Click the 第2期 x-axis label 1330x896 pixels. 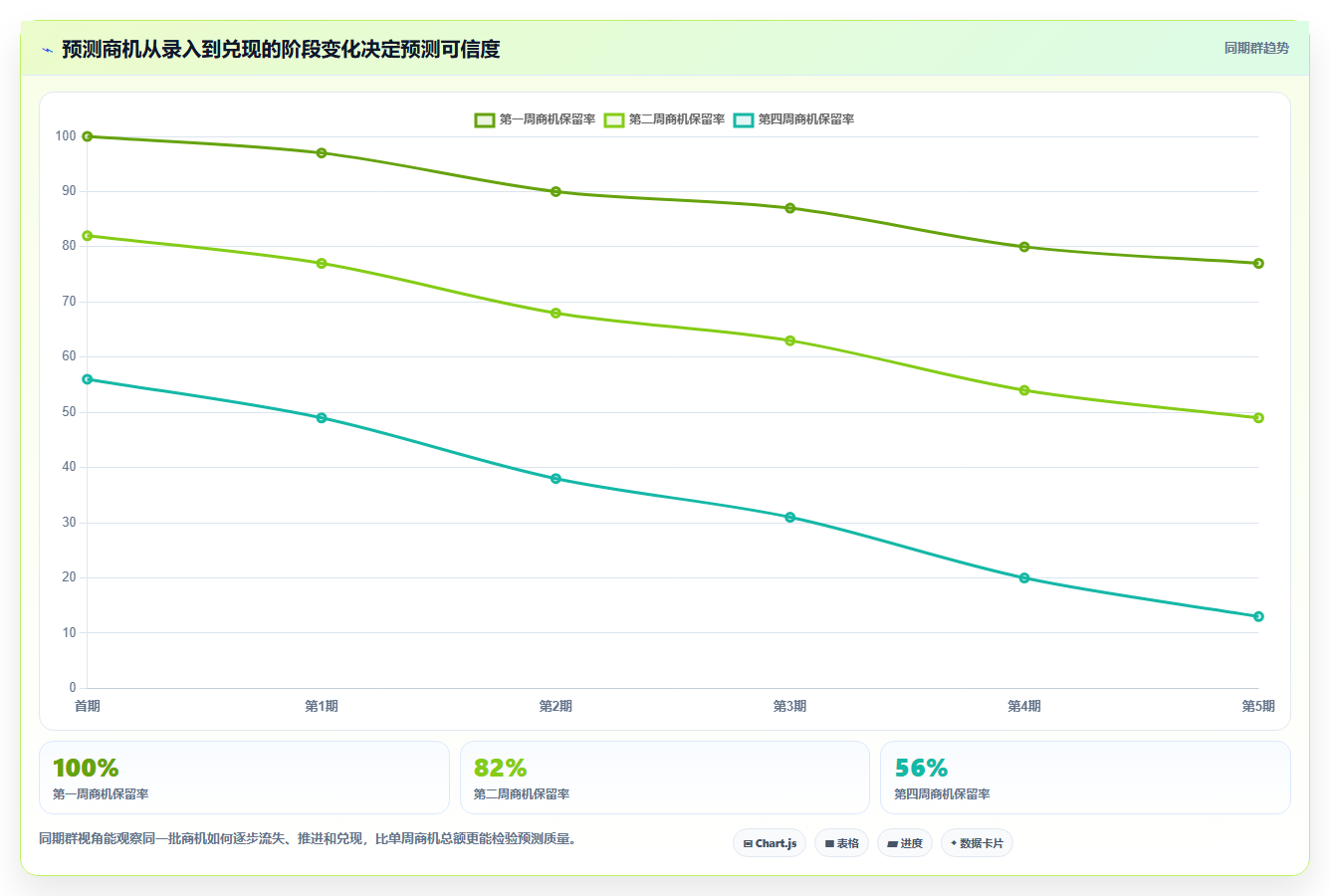tap(555, 706)
